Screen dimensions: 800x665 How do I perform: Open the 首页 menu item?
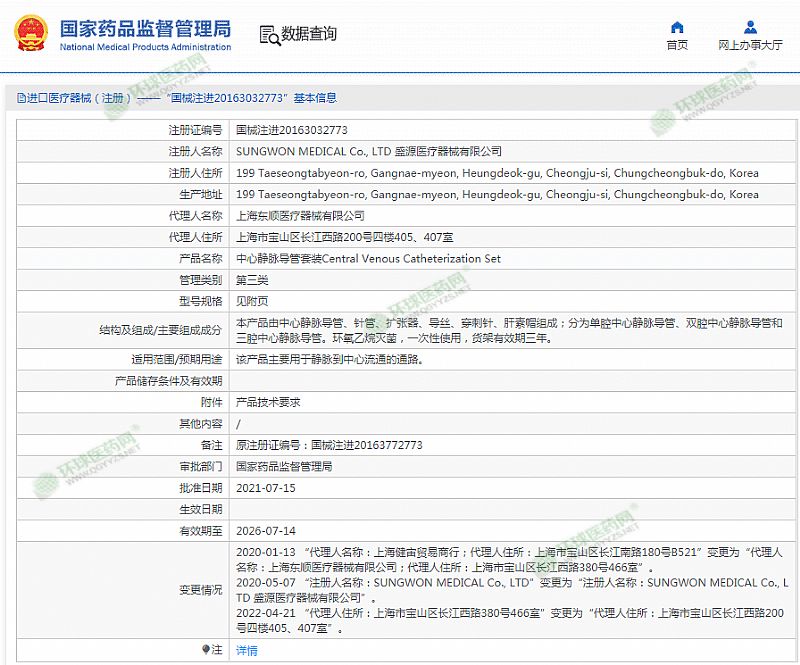pos(677,45)
